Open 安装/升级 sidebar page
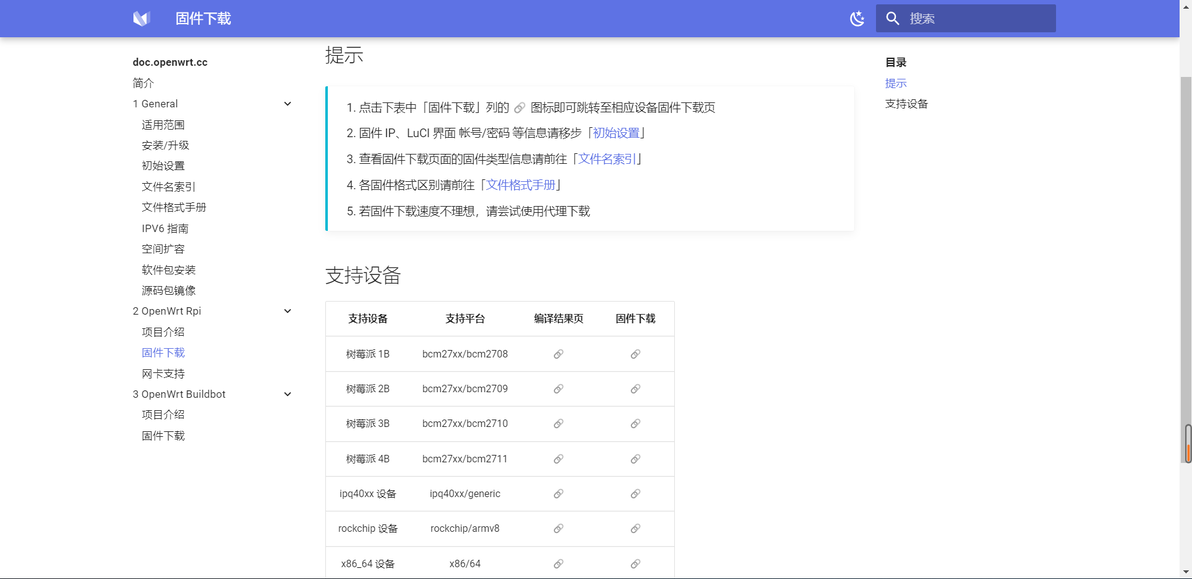This screenshot has height=579, width=1192. [x=165, y=145]
